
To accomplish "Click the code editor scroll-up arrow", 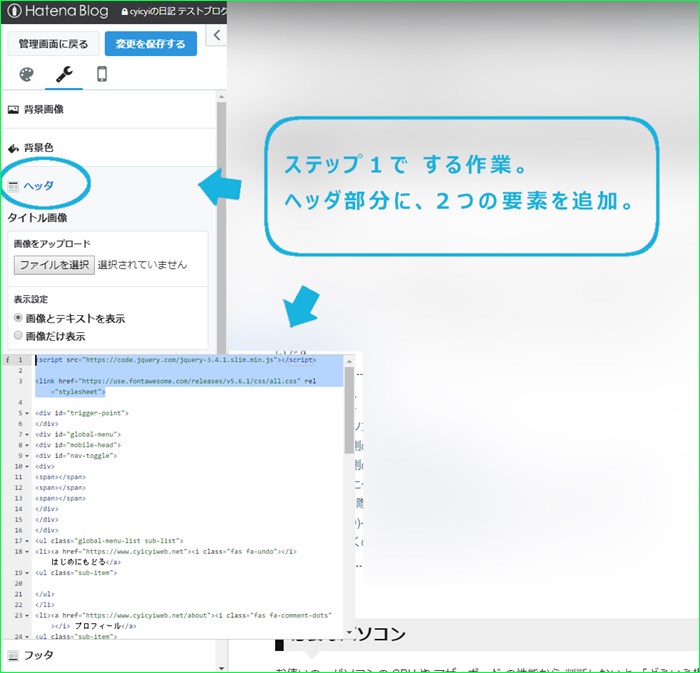I will point(349,361).
